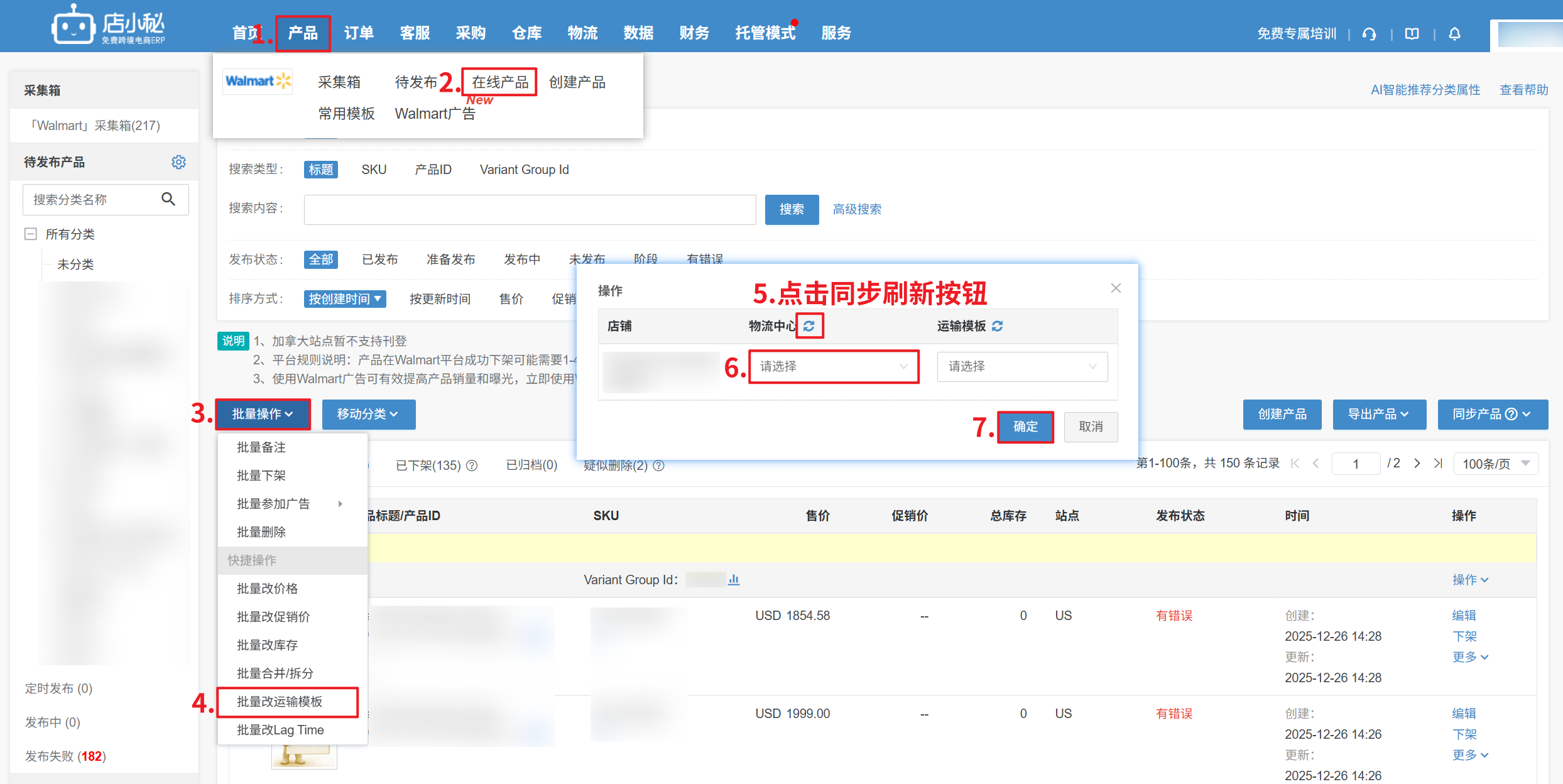Click the 物流中心 sync refresh icon
1563x784 pixels.
point(809,326)
